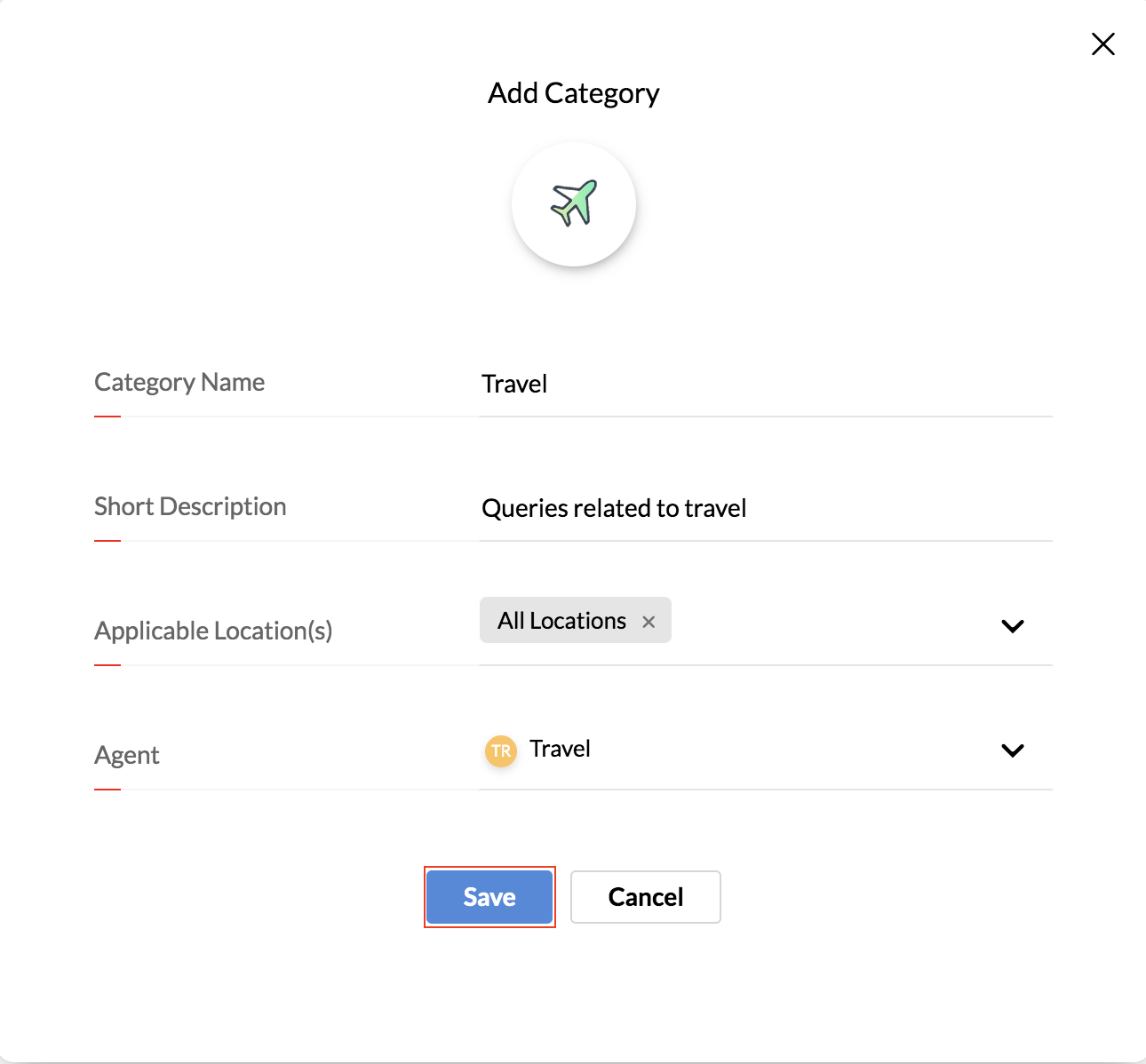1146x1064 pixels.
Task: Change the airplane category icon
Action: 574,203
